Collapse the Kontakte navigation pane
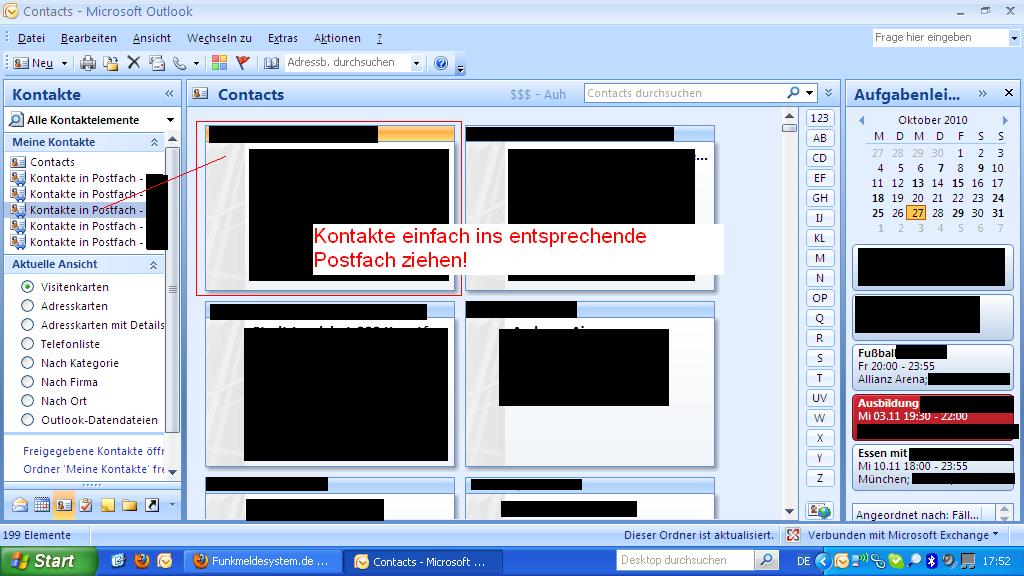 coord(169,94)
